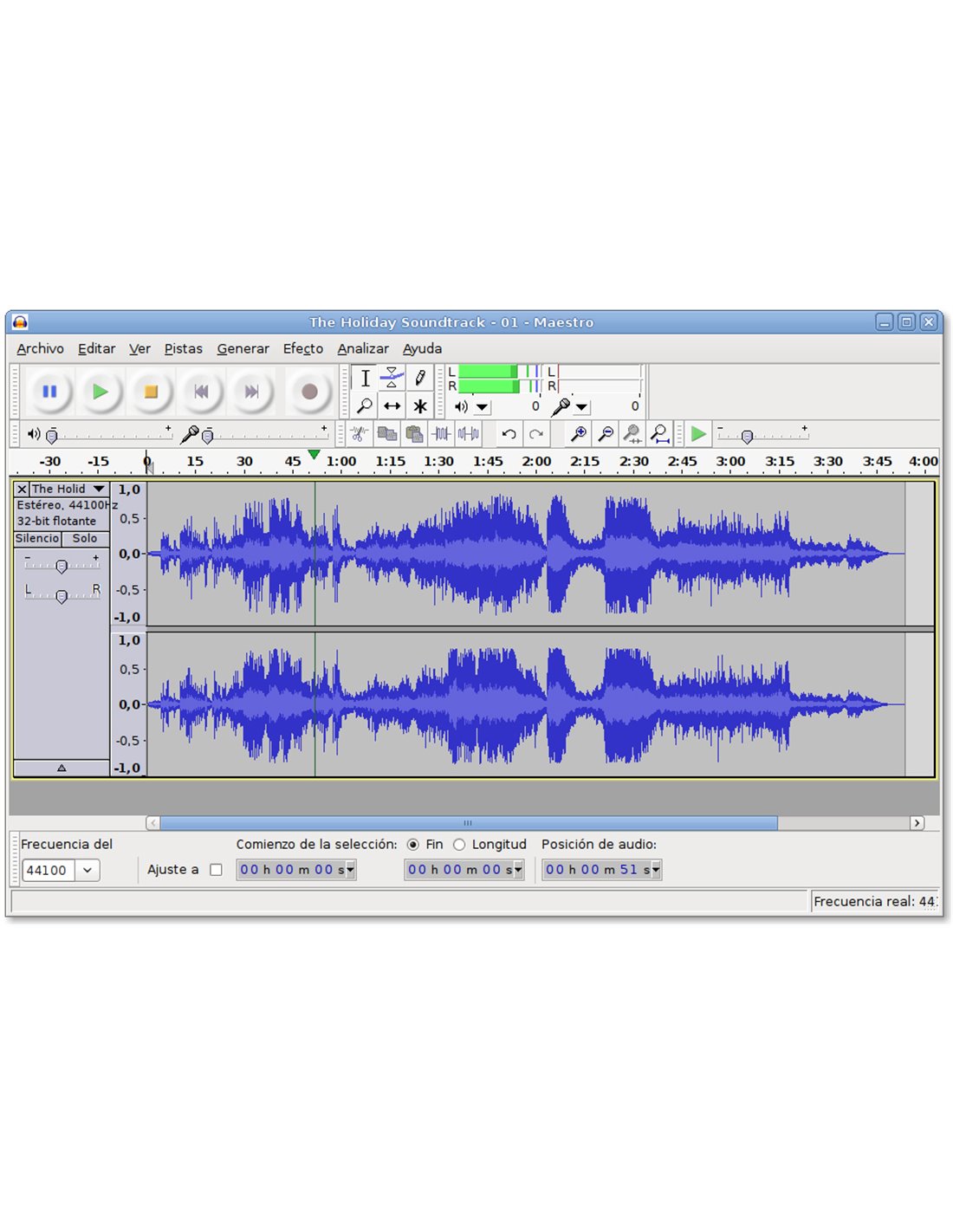Image resolution: width=953 pixels, height=1232 pixels.
Task: Click the Undo arrow icon
Action: [509, 434]
